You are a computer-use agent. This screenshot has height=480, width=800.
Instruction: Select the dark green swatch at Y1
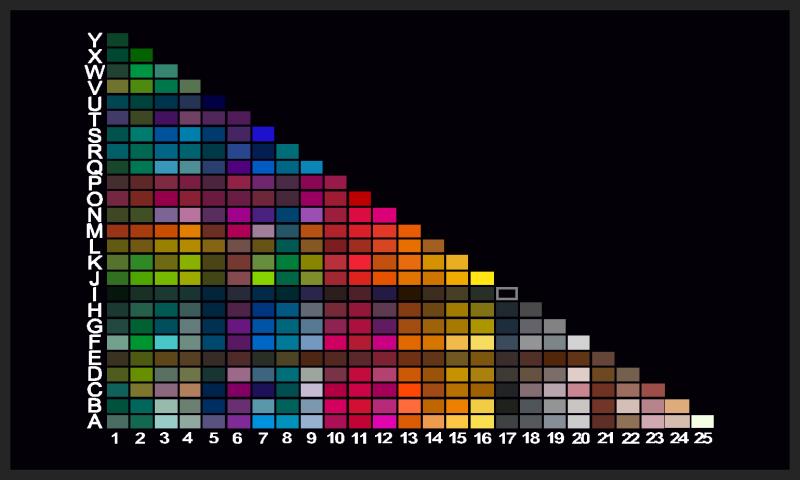click(117, 40)
